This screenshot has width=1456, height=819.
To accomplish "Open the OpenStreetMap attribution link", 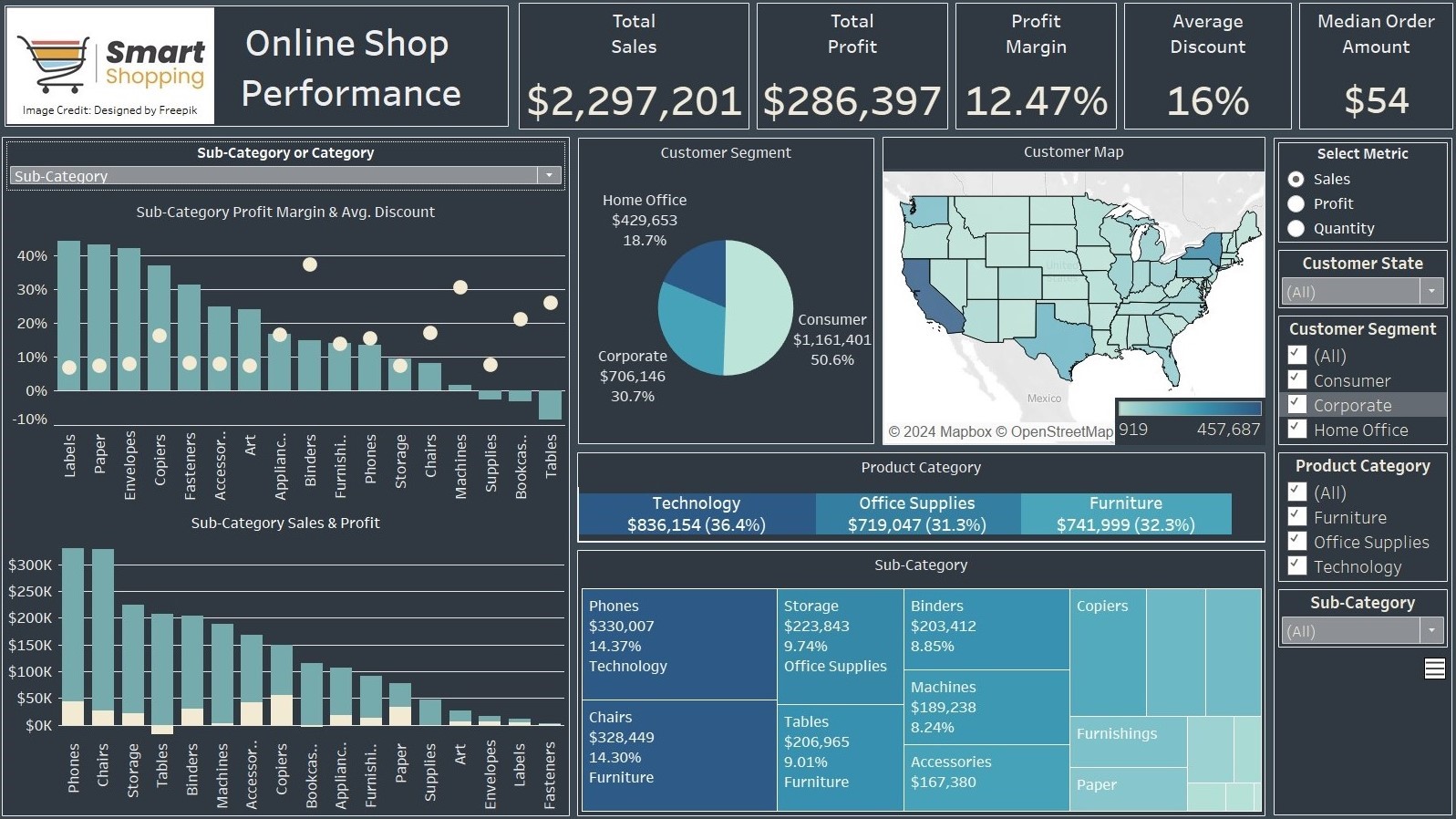I will pyautogui.click(x=1054, y=431).
